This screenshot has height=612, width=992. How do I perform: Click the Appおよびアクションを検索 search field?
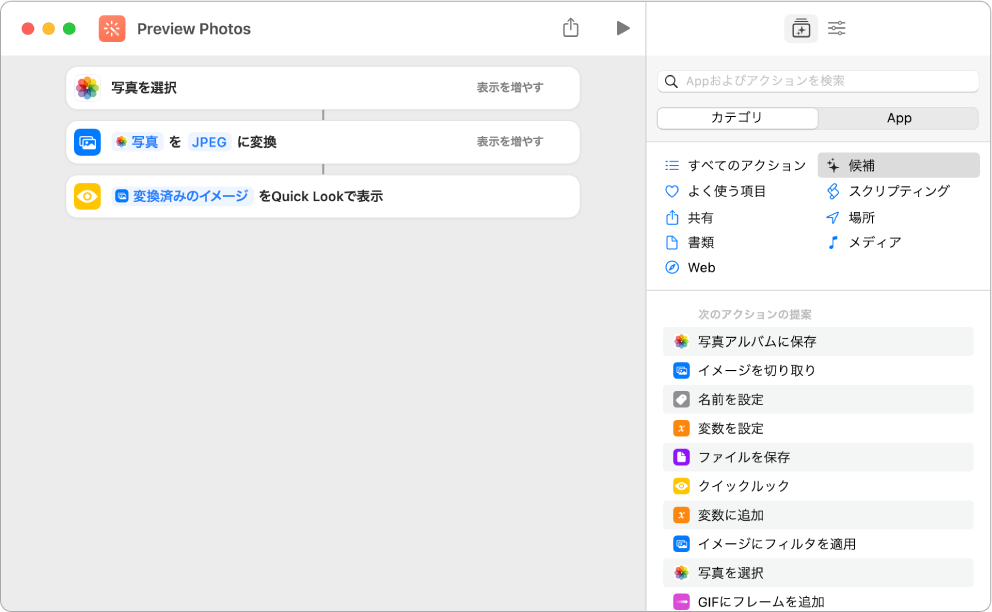tap(818, 81)
